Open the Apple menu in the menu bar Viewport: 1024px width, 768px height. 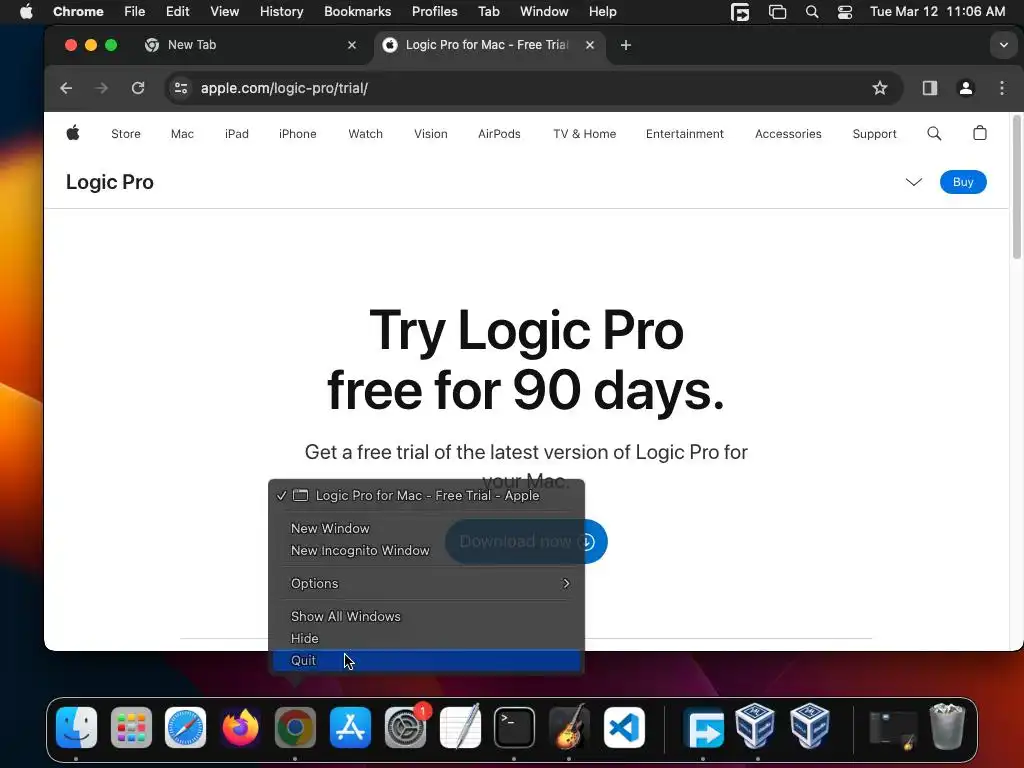(x=26, y=12)
